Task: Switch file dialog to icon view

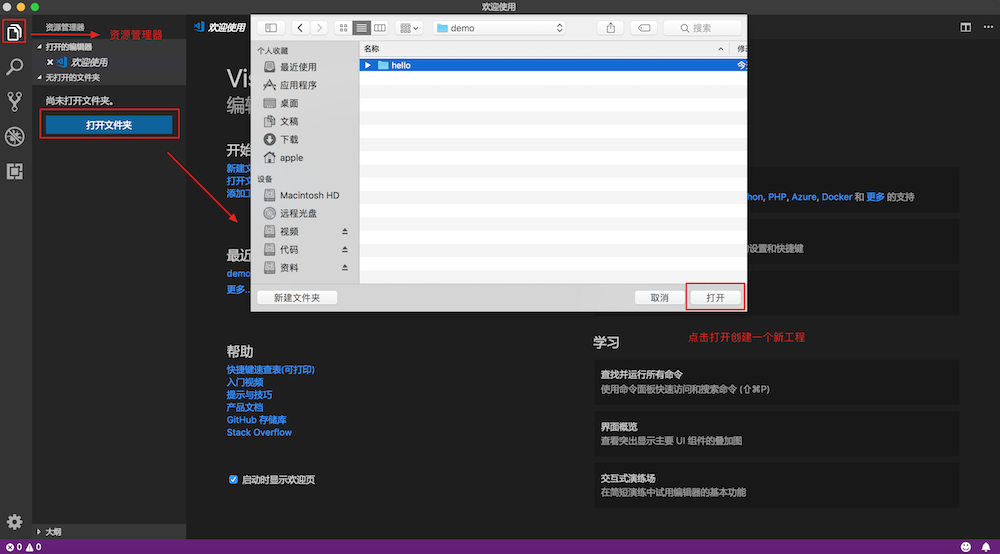Action: coord(345,28)
